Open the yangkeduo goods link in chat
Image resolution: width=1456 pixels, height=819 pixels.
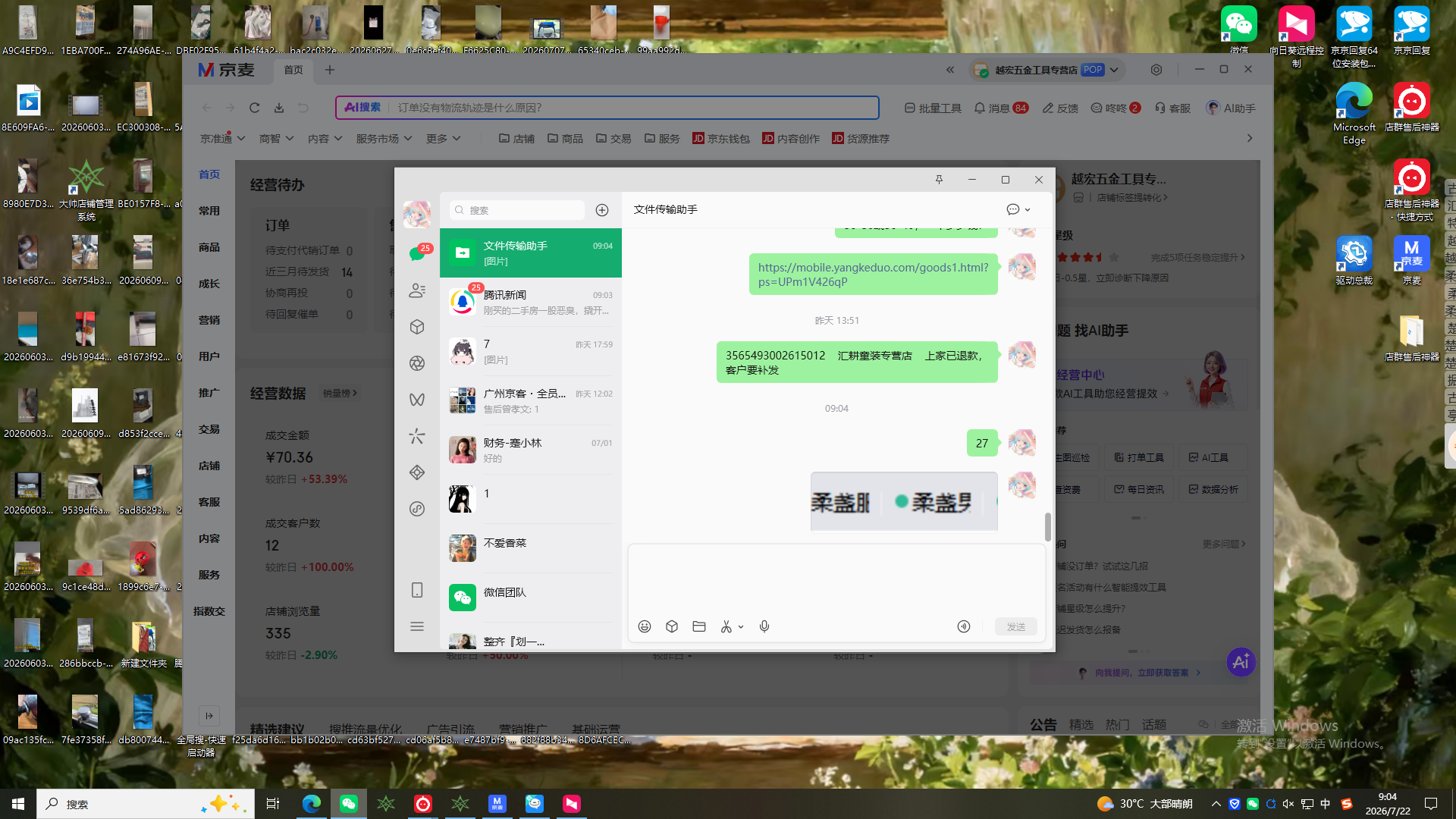click(x=873, y=275)
